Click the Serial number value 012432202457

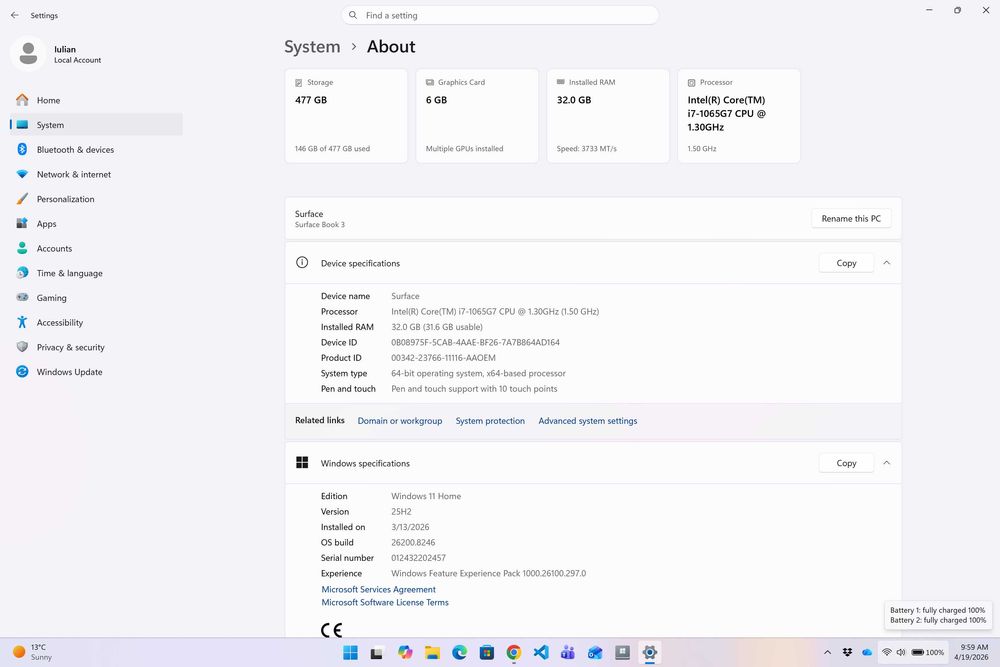(x=418, y=558)
